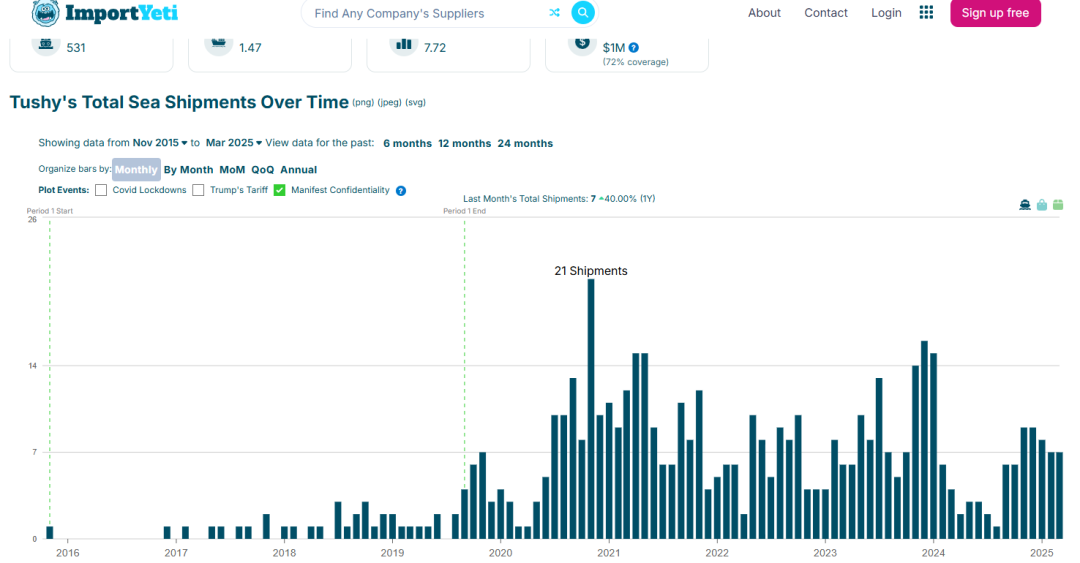
Task: Download the chart as svg
Action: pyautogui.click(x=415, y=103)
